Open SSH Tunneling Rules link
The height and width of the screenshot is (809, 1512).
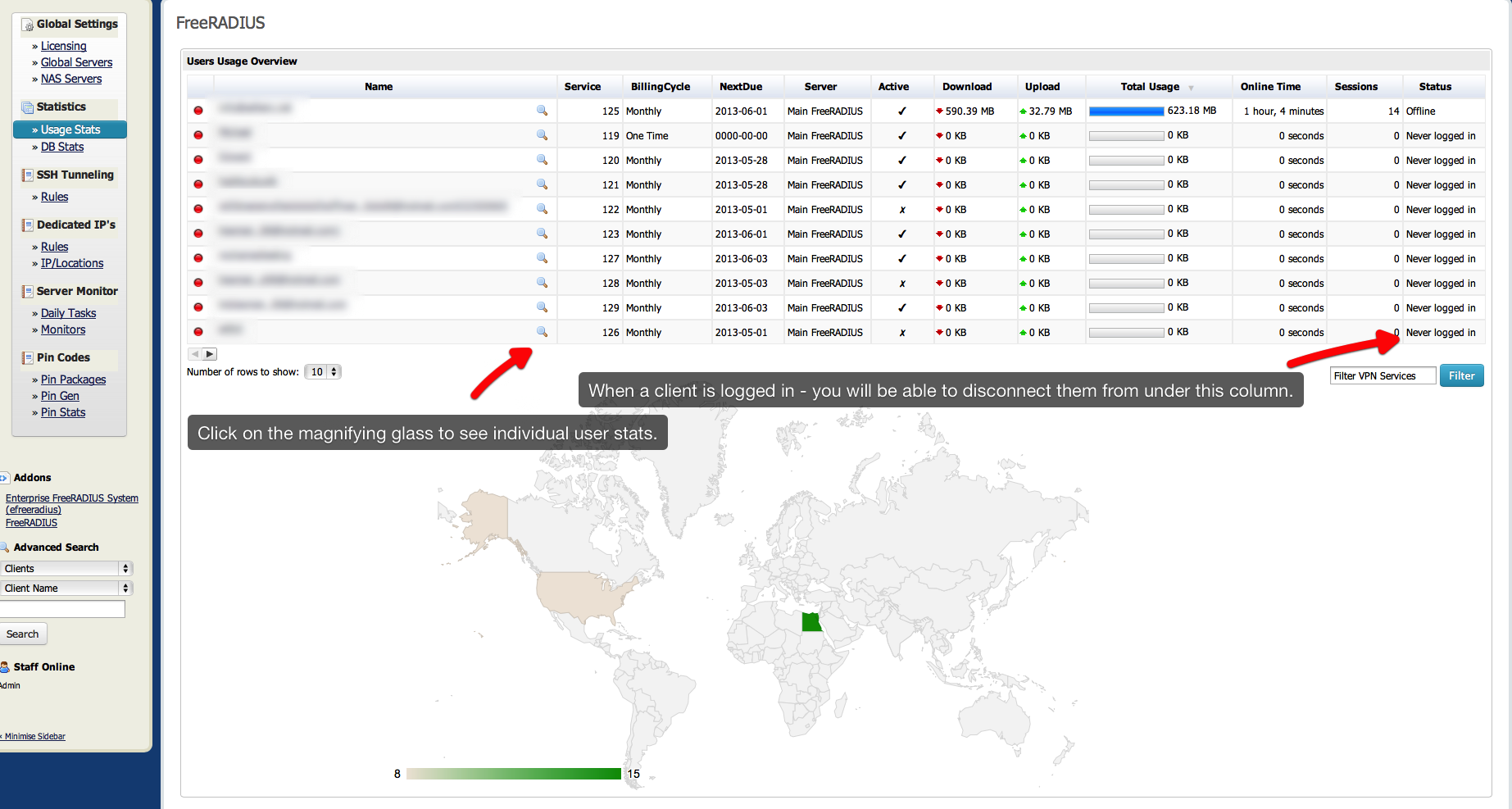(x=54, y=197)
